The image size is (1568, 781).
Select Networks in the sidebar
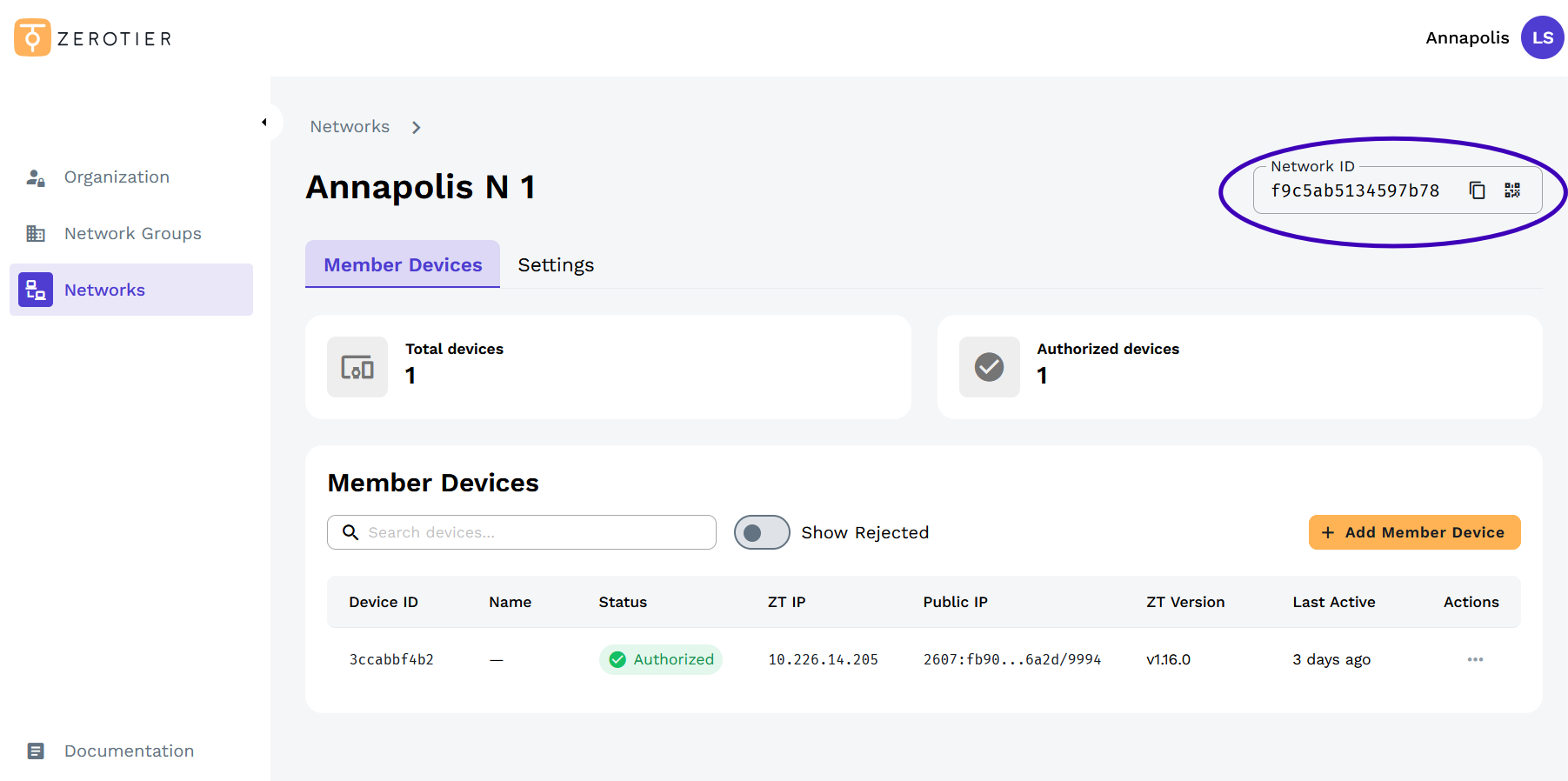tap(131, 290)
